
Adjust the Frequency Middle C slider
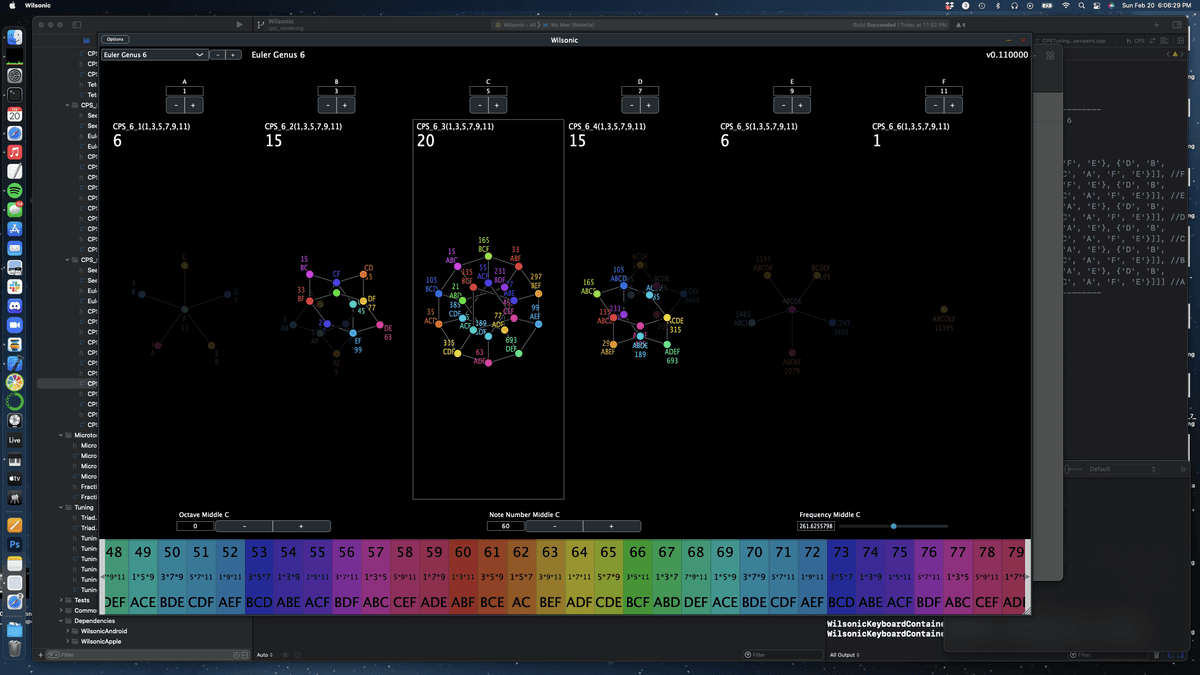pyautogui.click(x=893, y=526)
